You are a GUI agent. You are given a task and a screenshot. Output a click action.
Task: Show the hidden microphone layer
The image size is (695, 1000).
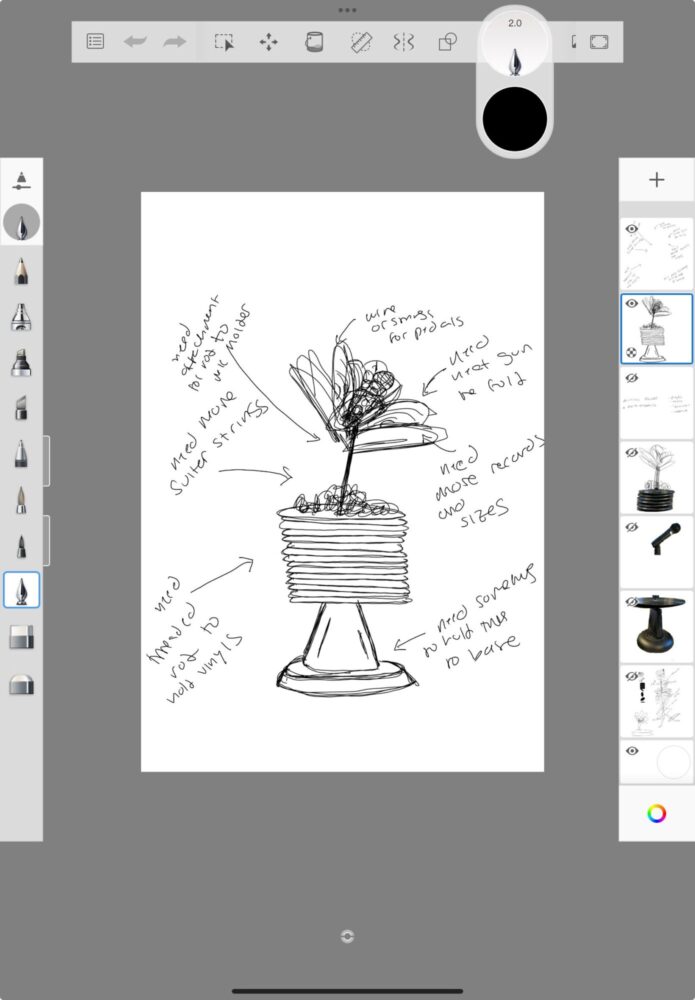pyautogui.click(x=631, y=526)
